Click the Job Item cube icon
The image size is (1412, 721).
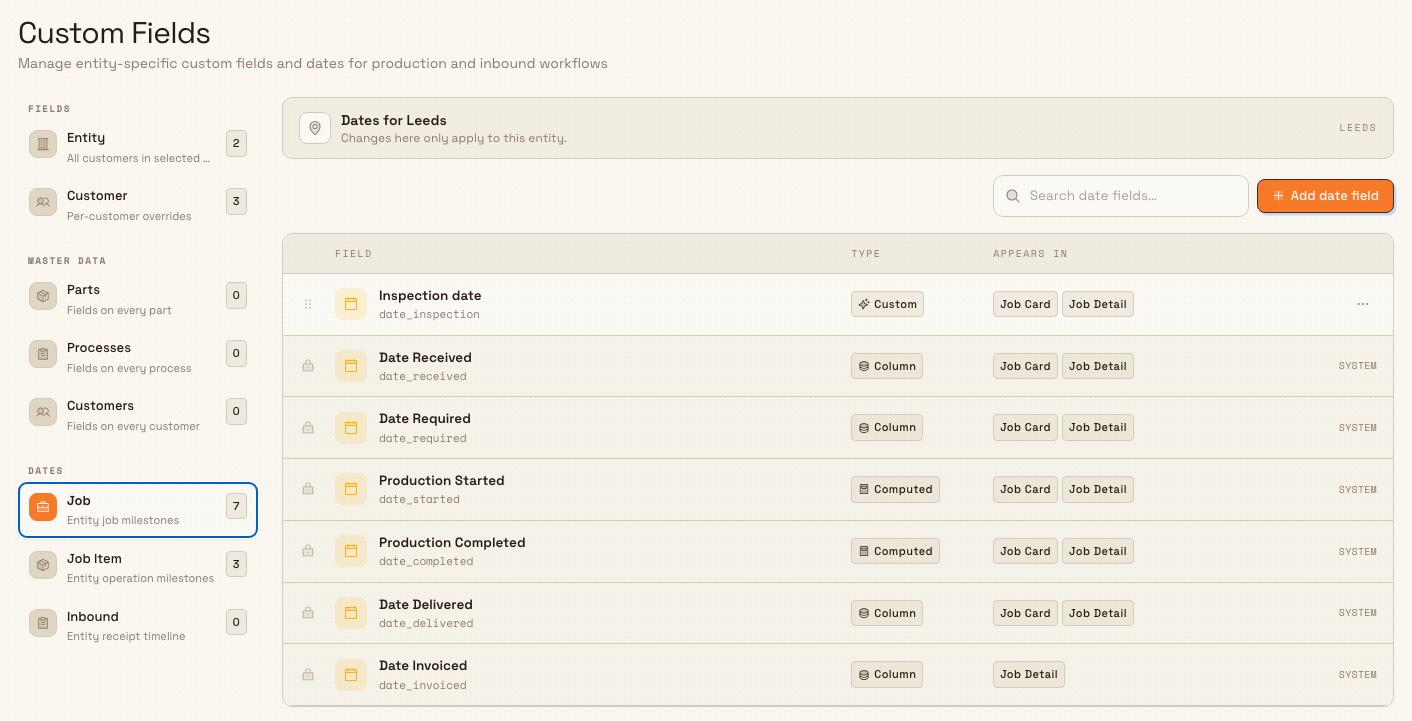[43, 566]
